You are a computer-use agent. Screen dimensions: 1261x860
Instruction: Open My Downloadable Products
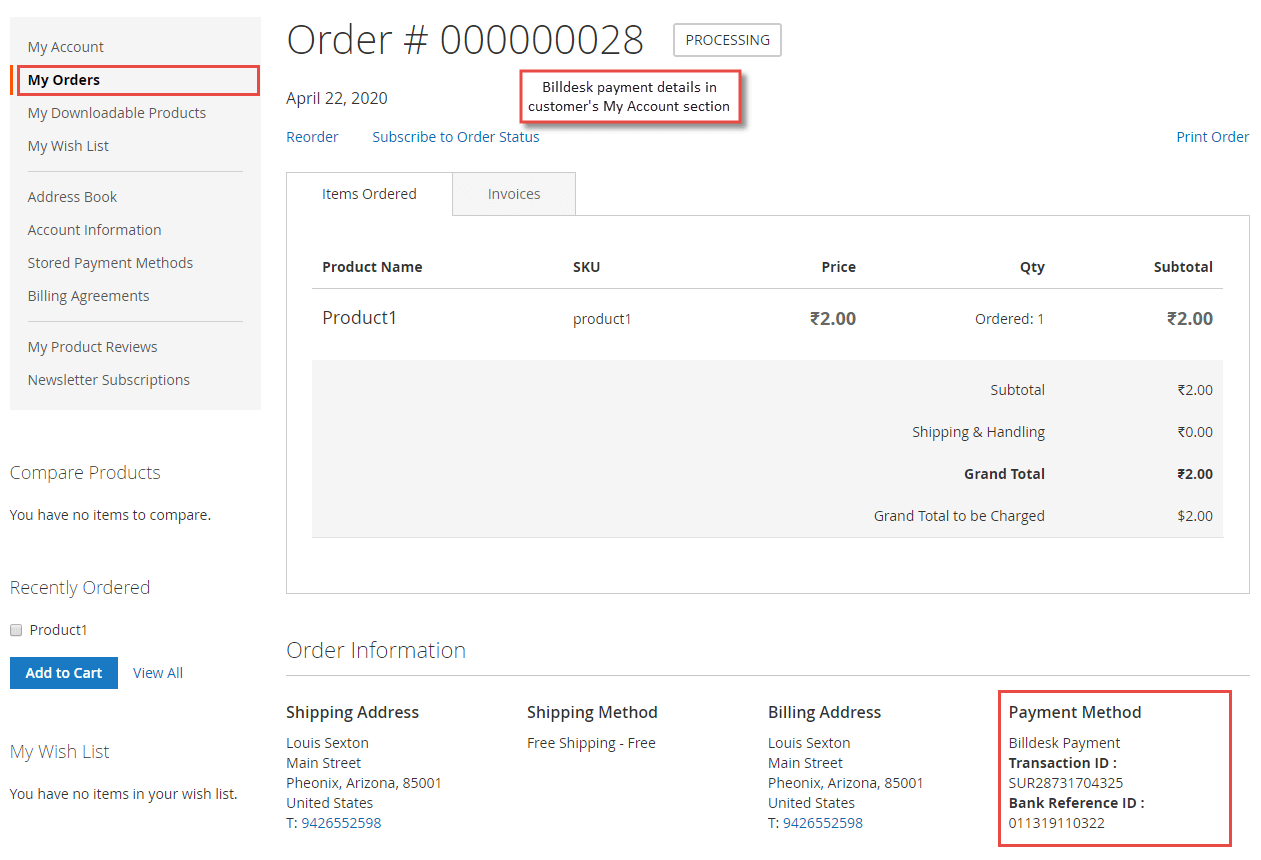[116, 112]
